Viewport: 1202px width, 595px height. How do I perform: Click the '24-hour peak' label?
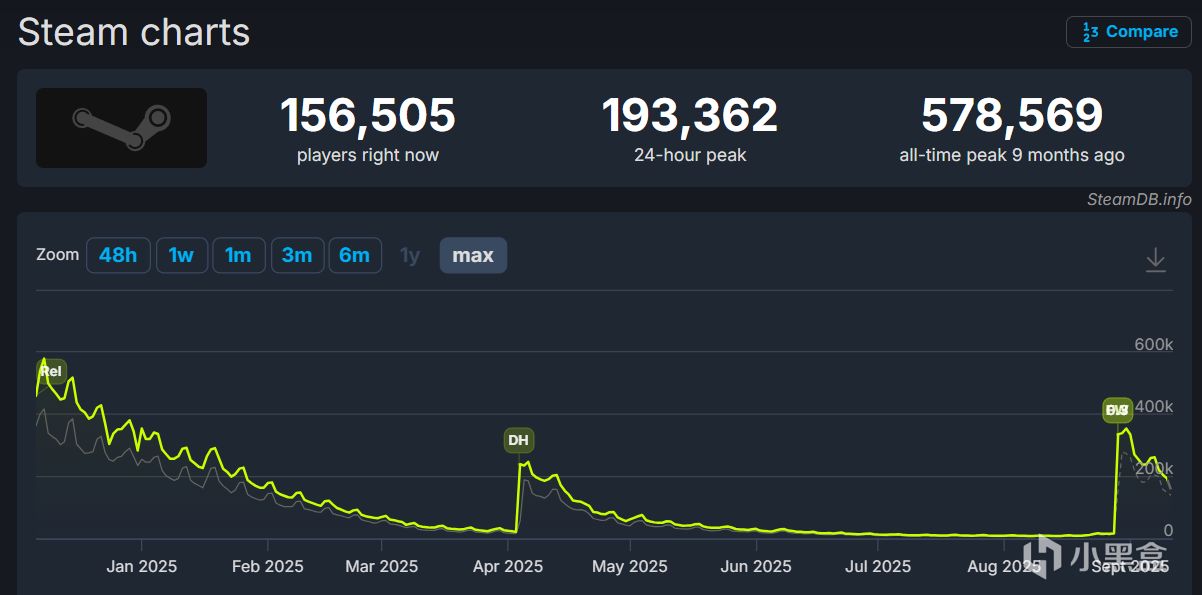click(x=690, y=155)
